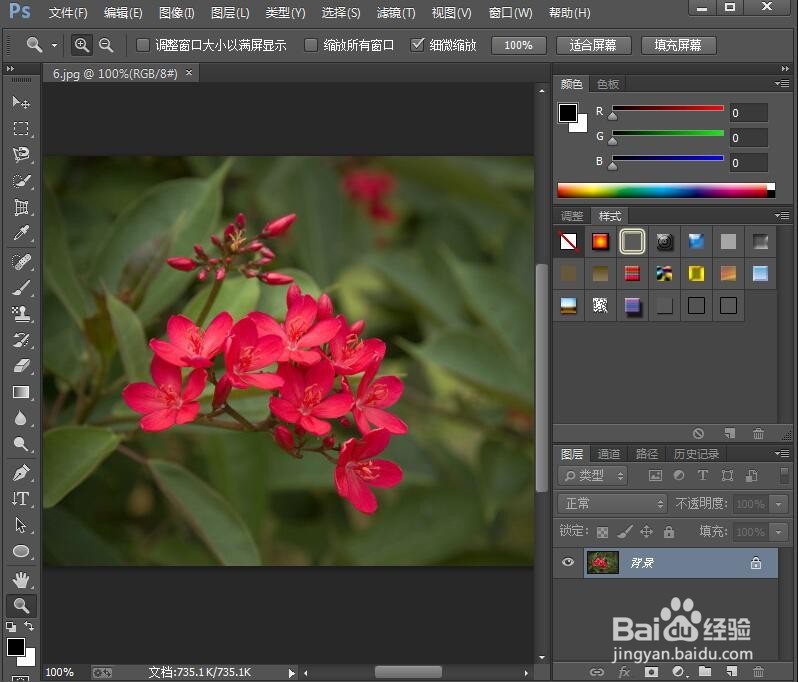
Task: Select the Dodge tool
Action: (x=21, y=444)
